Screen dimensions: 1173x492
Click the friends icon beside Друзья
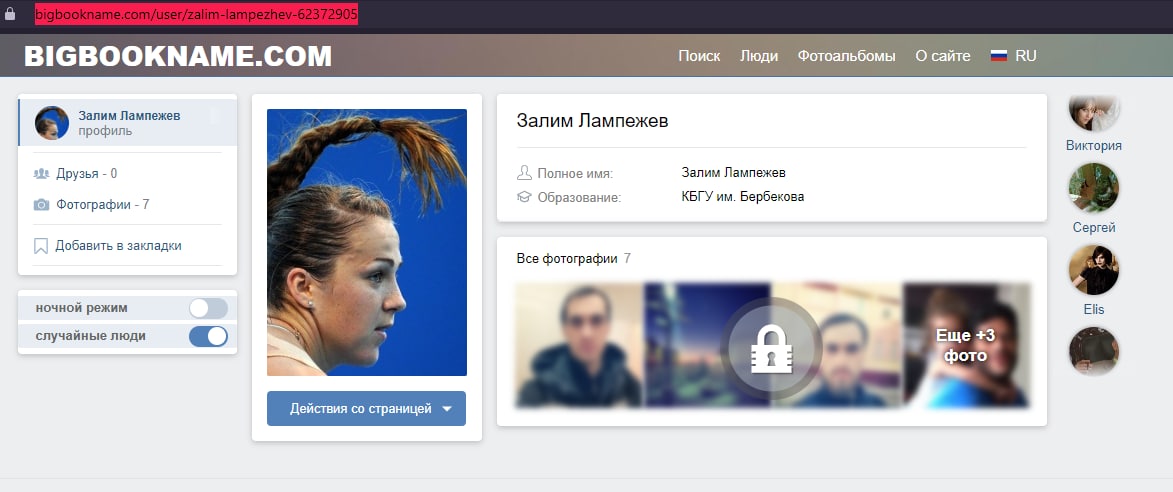41,173
